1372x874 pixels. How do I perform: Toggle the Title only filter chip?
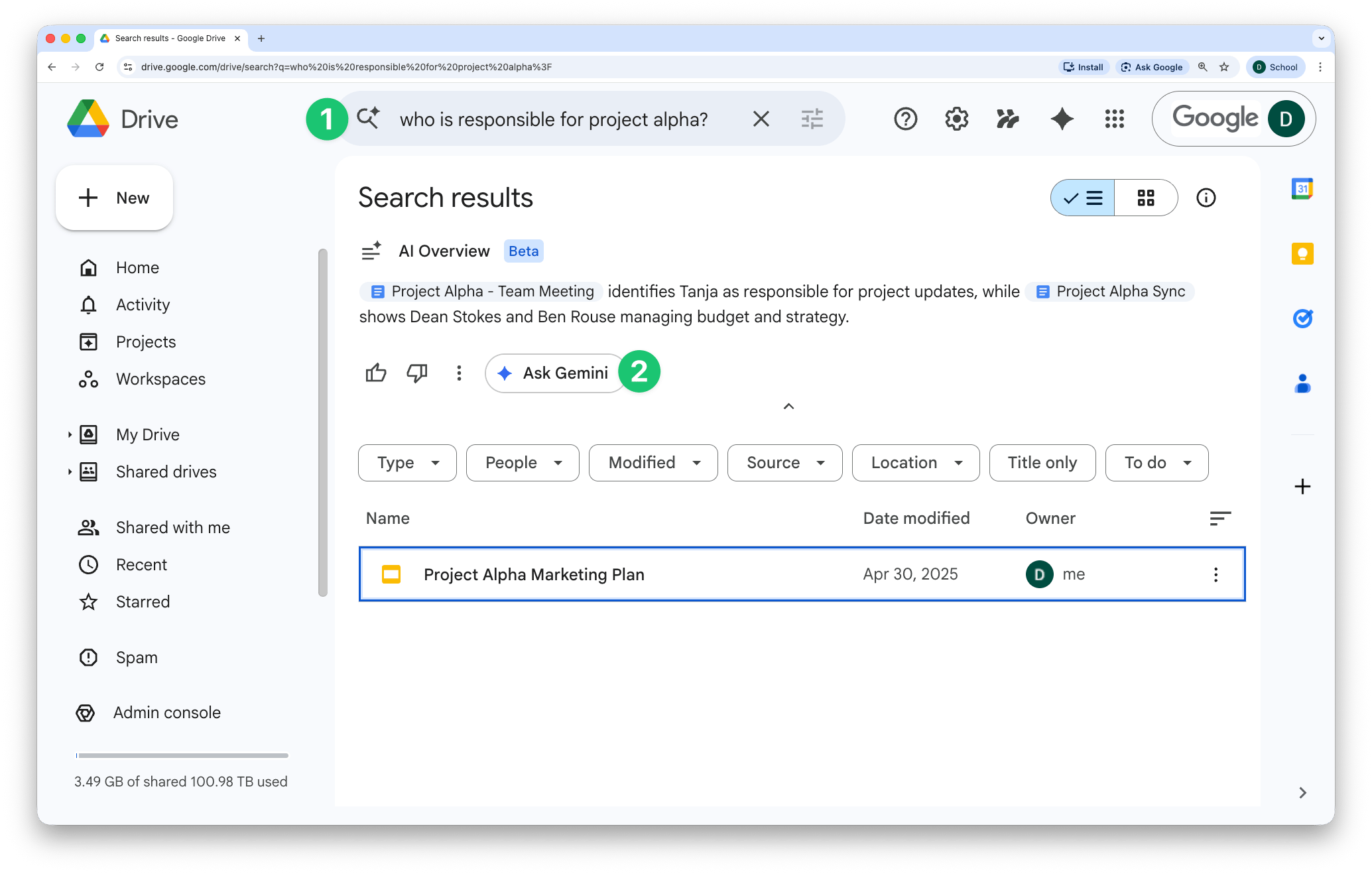click(x=1042, y=463)
